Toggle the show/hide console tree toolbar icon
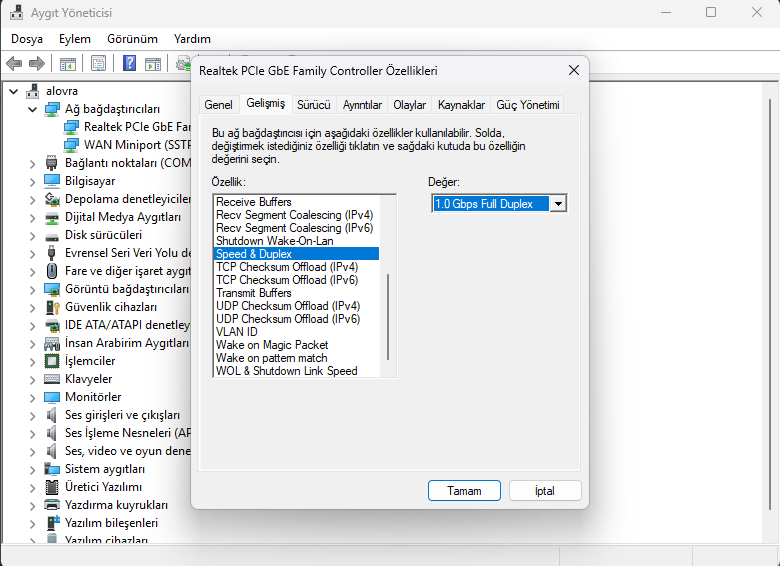The height and width of the screenshot is (566, 780). coord(68,64)
